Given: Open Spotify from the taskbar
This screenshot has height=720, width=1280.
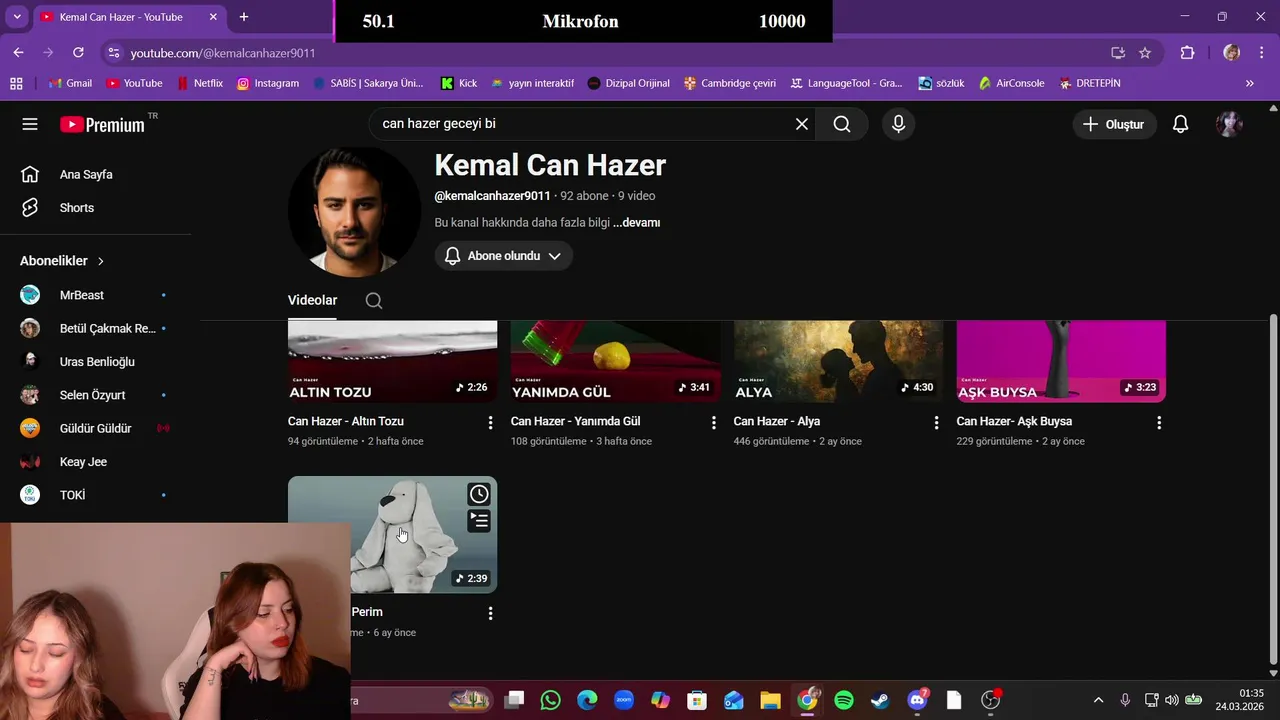Looking at the screenshot, I should click(843, 700).
